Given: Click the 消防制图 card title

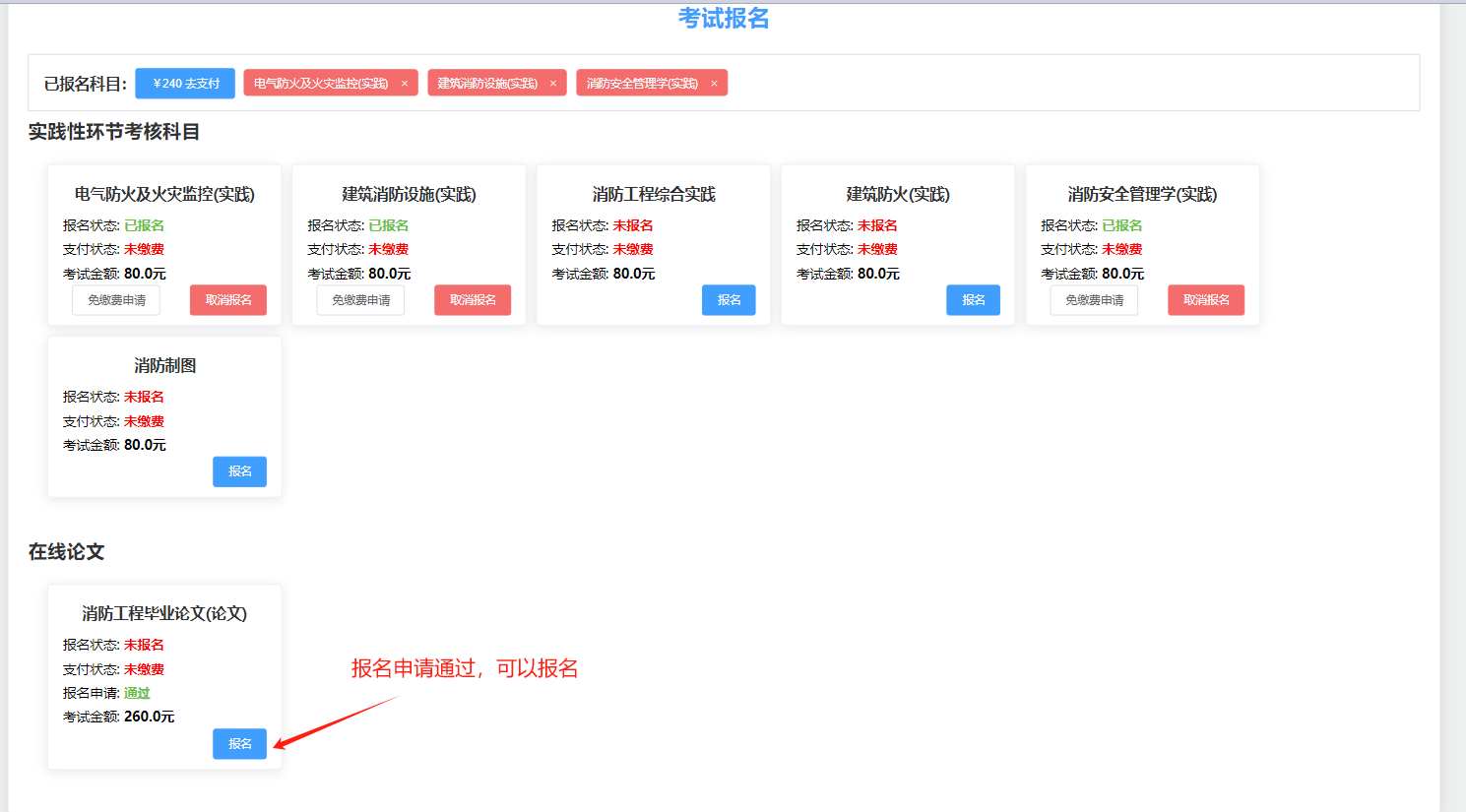Looking at the screenshot, I should [x=164, y=365].
